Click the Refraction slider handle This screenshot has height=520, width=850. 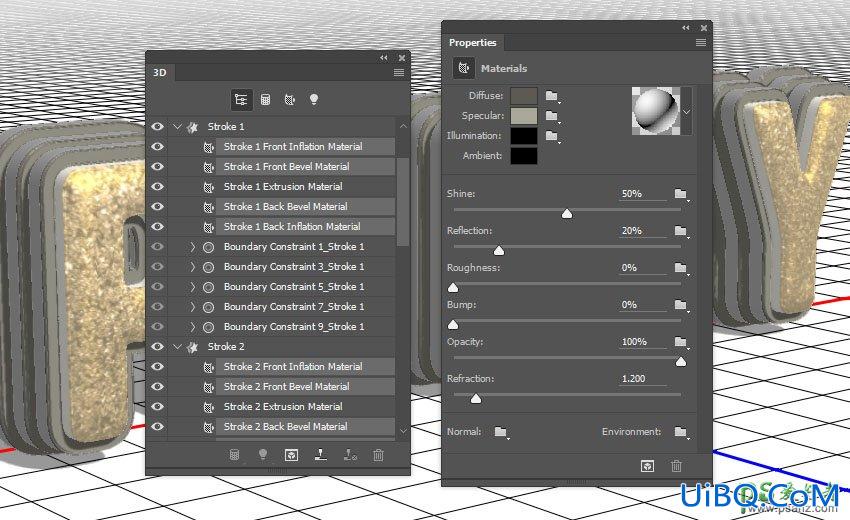click(x=475, y=399)
